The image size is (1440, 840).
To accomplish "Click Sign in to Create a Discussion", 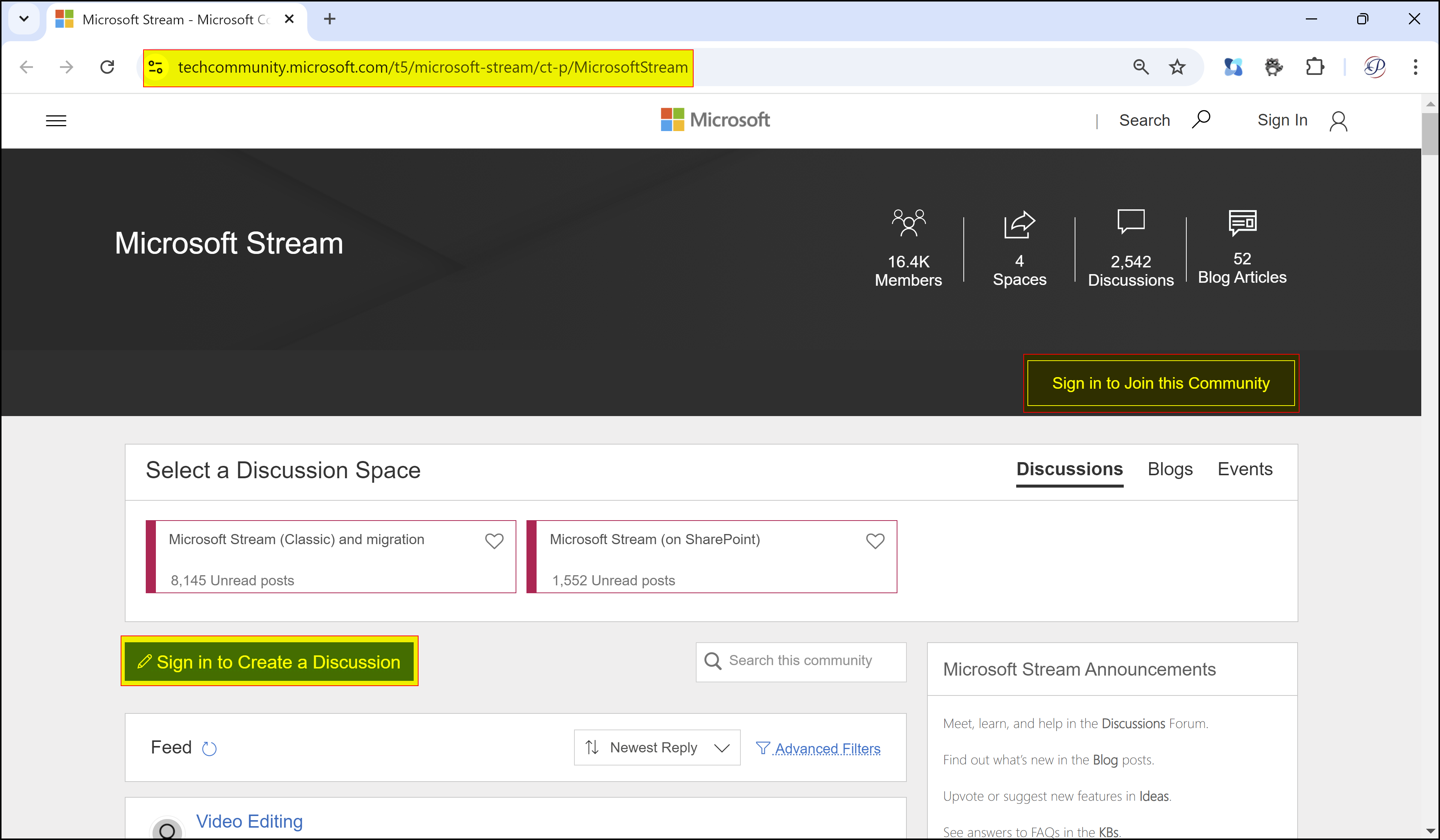I will point(269,661).
